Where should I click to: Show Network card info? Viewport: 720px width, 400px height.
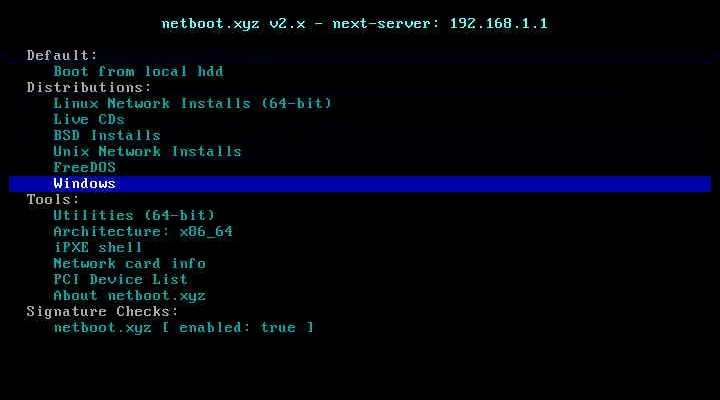point(129,264)
